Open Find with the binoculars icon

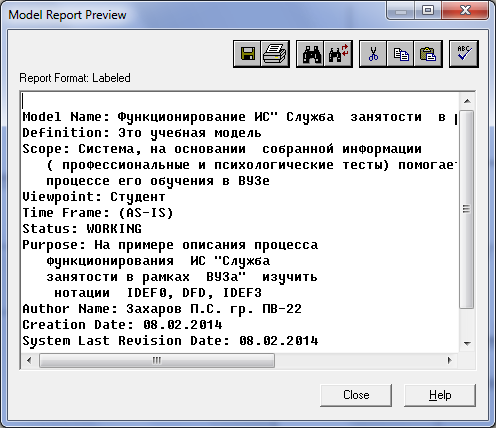[311, 54]
